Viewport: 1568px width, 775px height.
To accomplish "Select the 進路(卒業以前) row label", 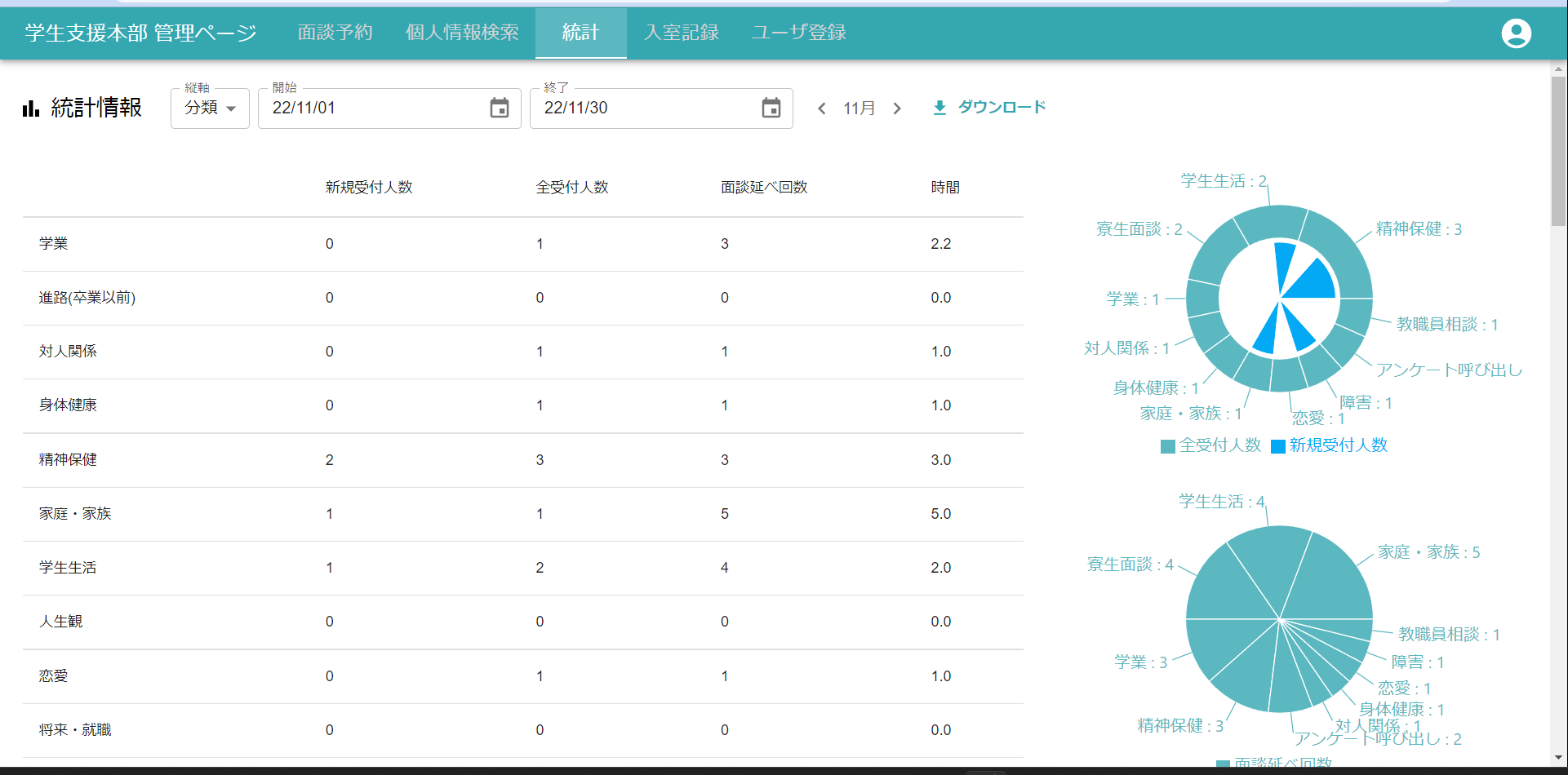I will click(87, 298).
